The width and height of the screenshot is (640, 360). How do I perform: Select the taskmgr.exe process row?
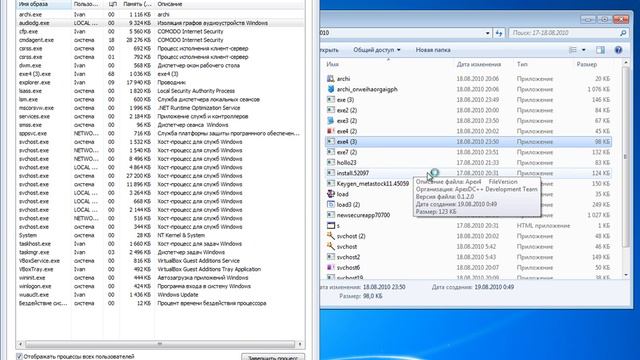tap(160, 252)
